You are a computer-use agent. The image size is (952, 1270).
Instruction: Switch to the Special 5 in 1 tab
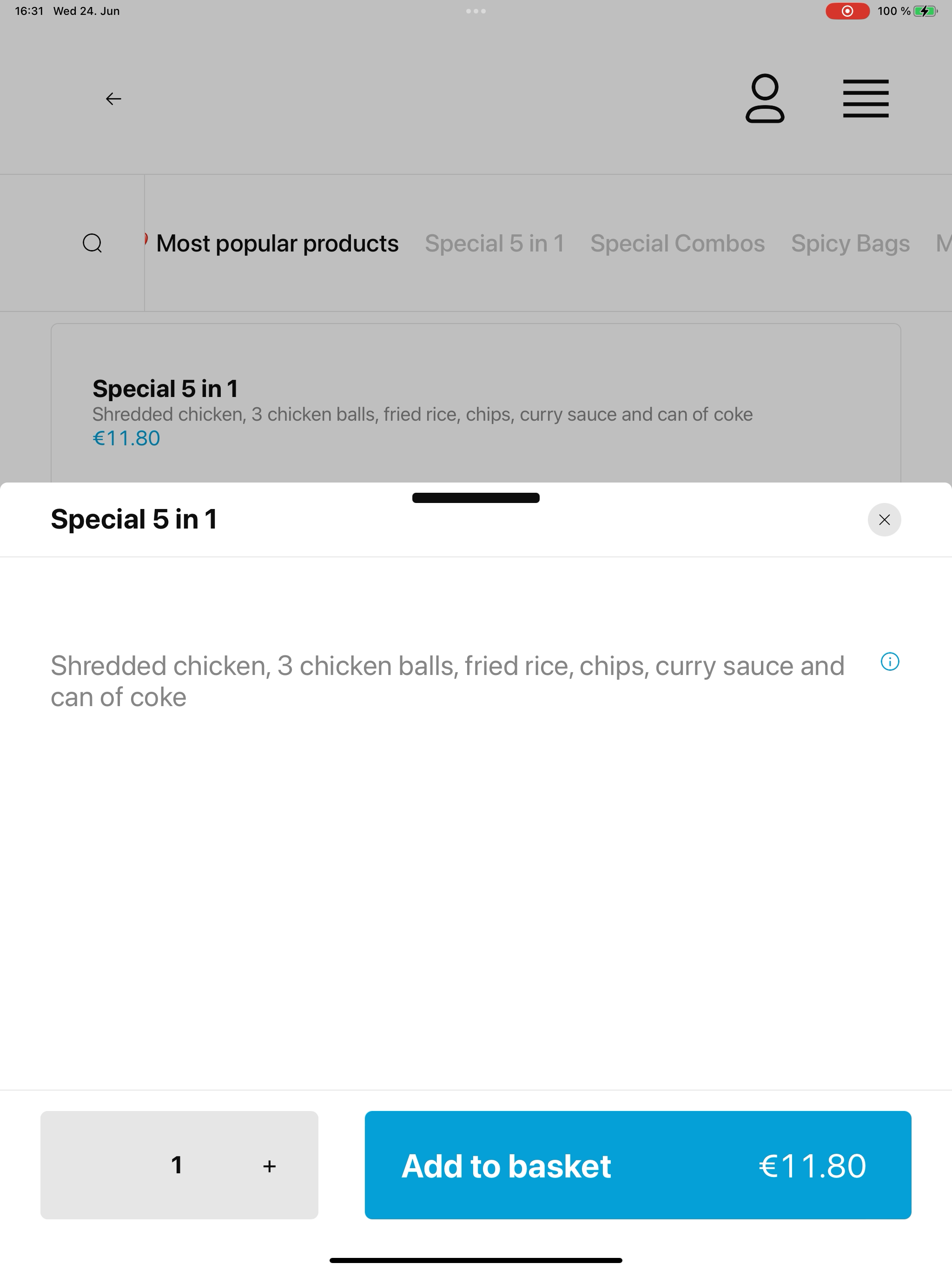coord(495,244)
